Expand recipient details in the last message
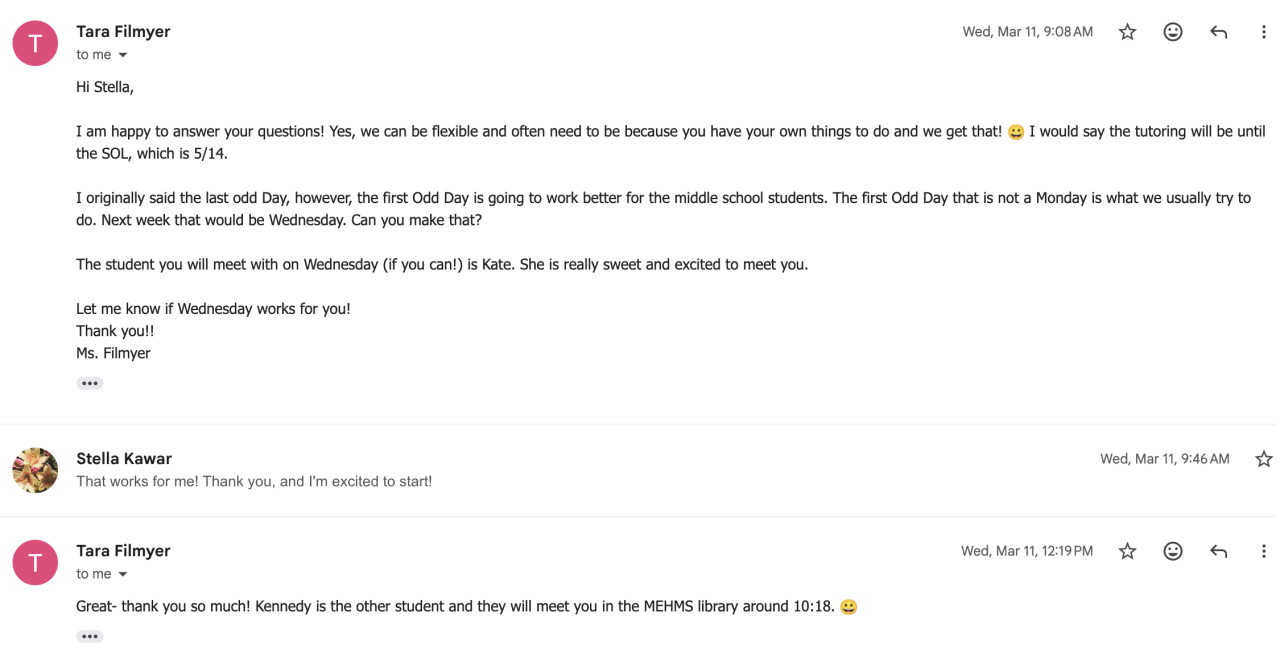The height and width of the screenshot is (670, 1280). point(123,574)
